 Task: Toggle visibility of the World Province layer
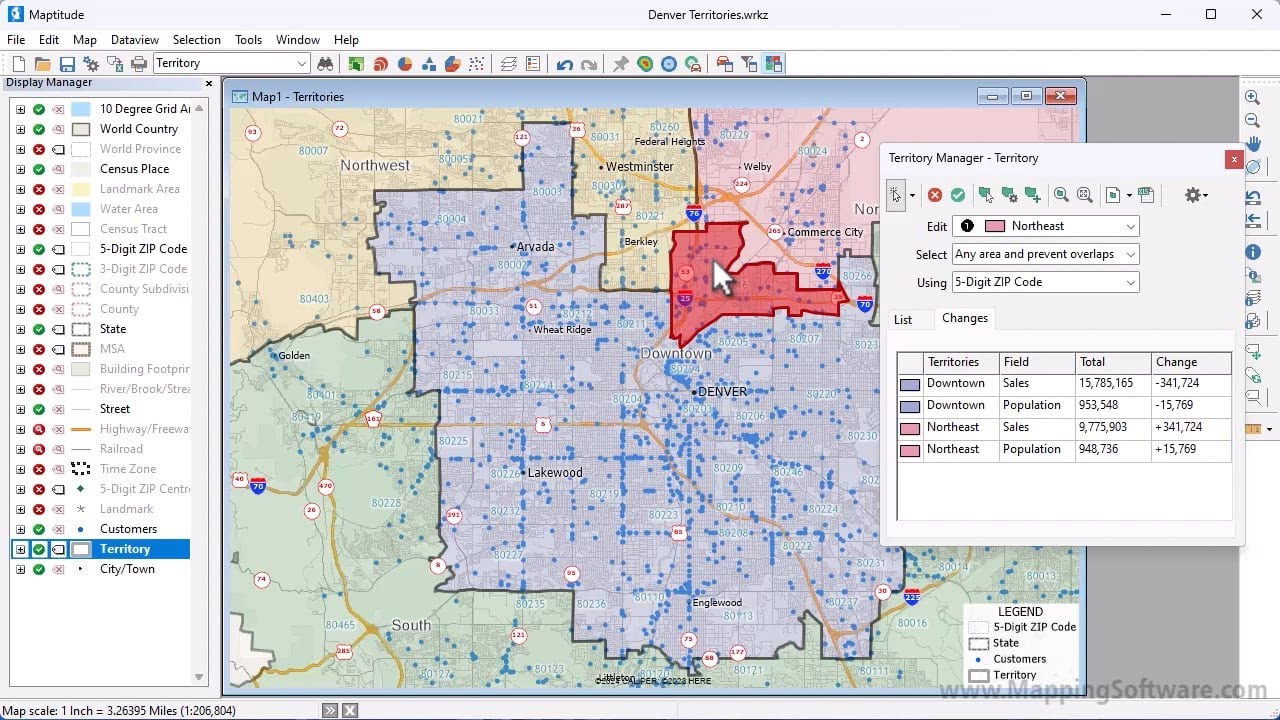click(39, 149)
